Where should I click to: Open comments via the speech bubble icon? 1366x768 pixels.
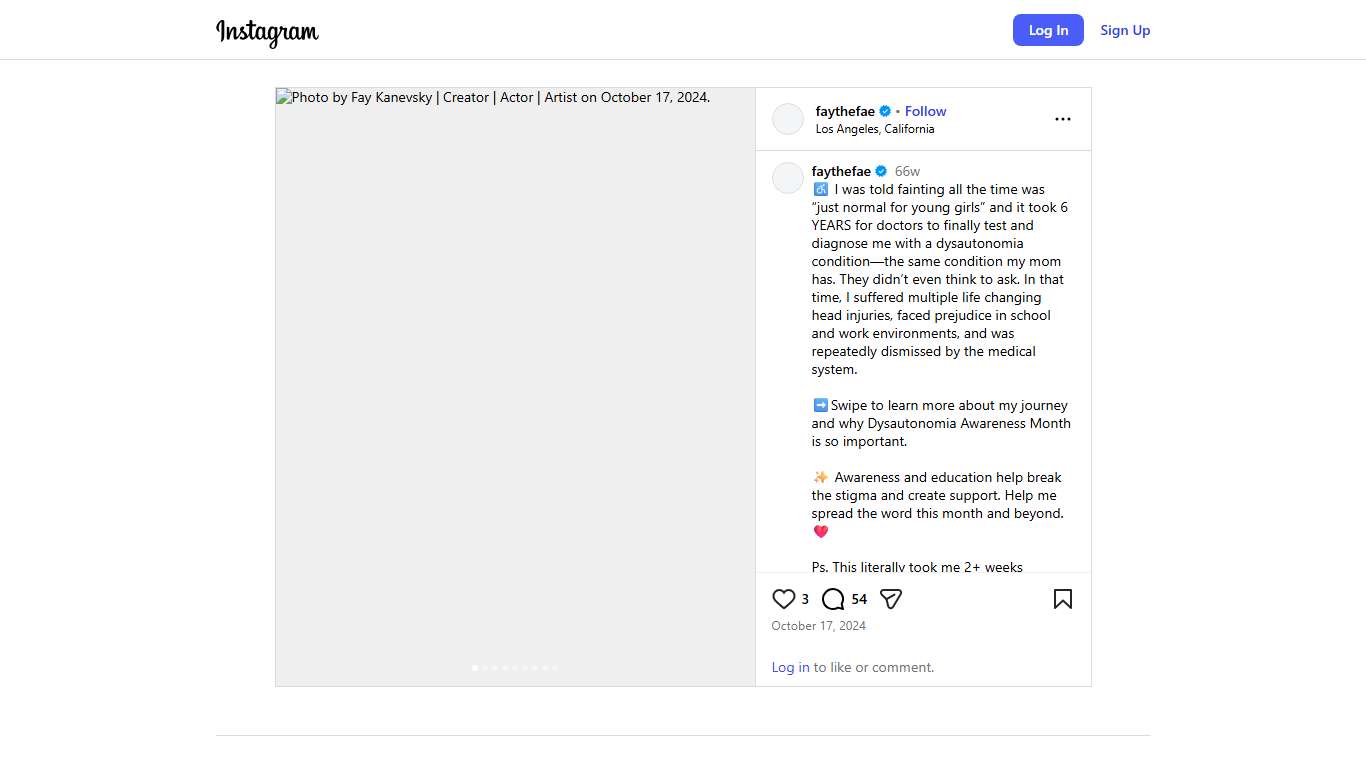click(x=833, y=599)
